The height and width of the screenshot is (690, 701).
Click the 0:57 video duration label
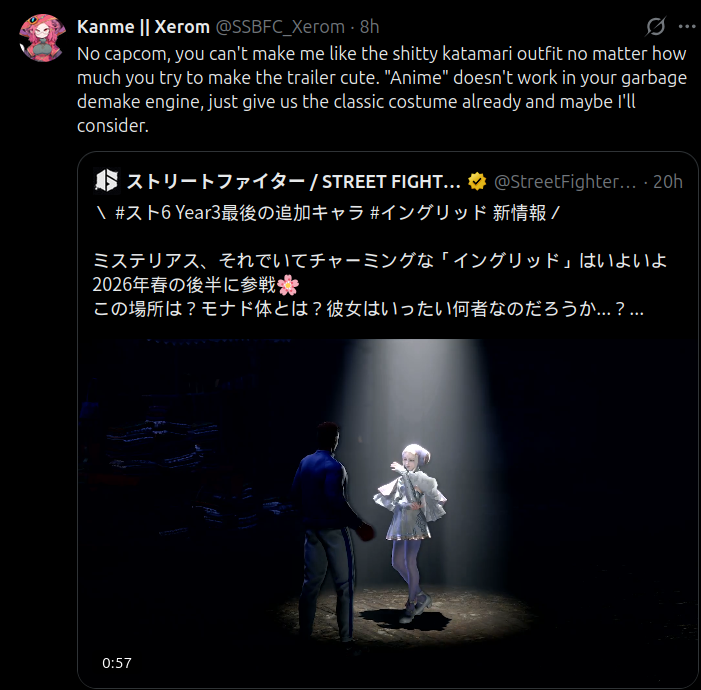coord(117,663)
